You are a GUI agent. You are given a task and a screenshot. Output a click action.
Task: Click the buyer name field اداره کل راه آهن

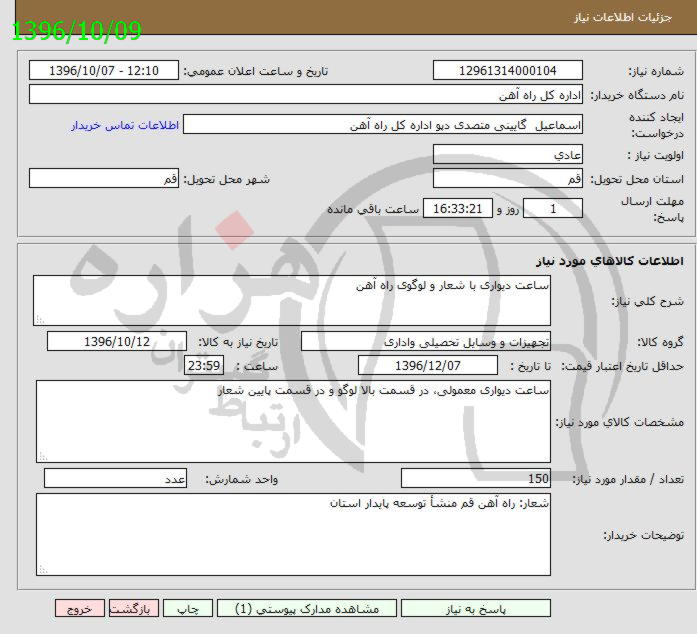click(306, 95)
